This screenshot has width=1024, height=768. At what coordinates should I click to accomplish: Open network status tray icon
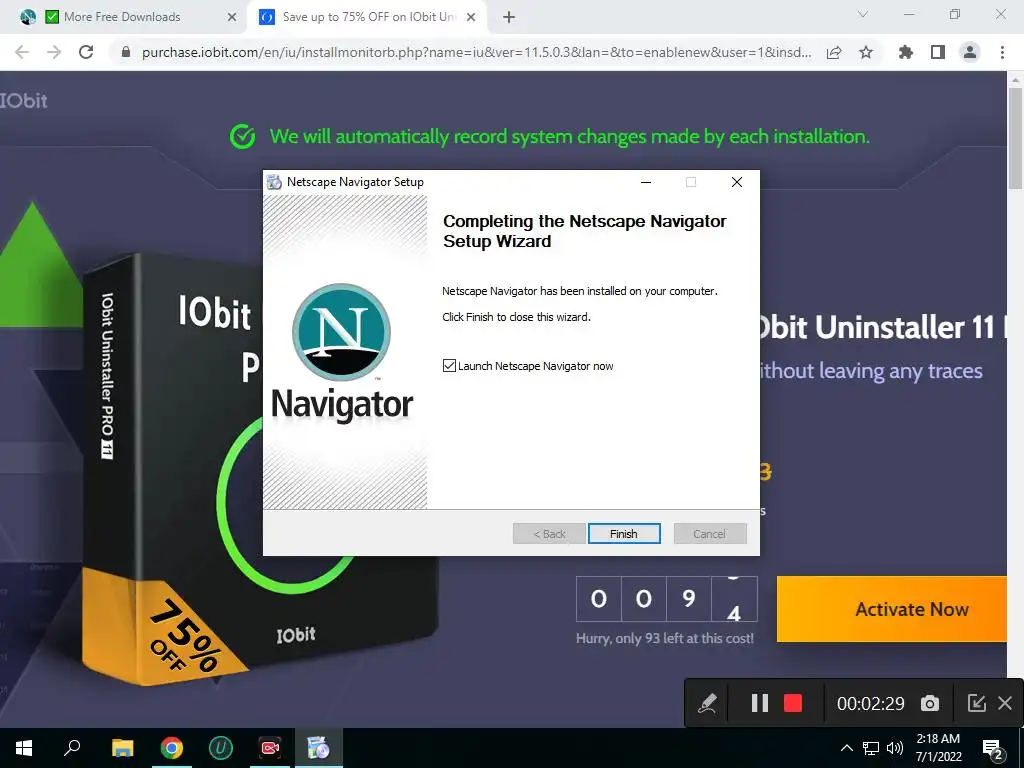pyautogui.click(x=871, y=748)
